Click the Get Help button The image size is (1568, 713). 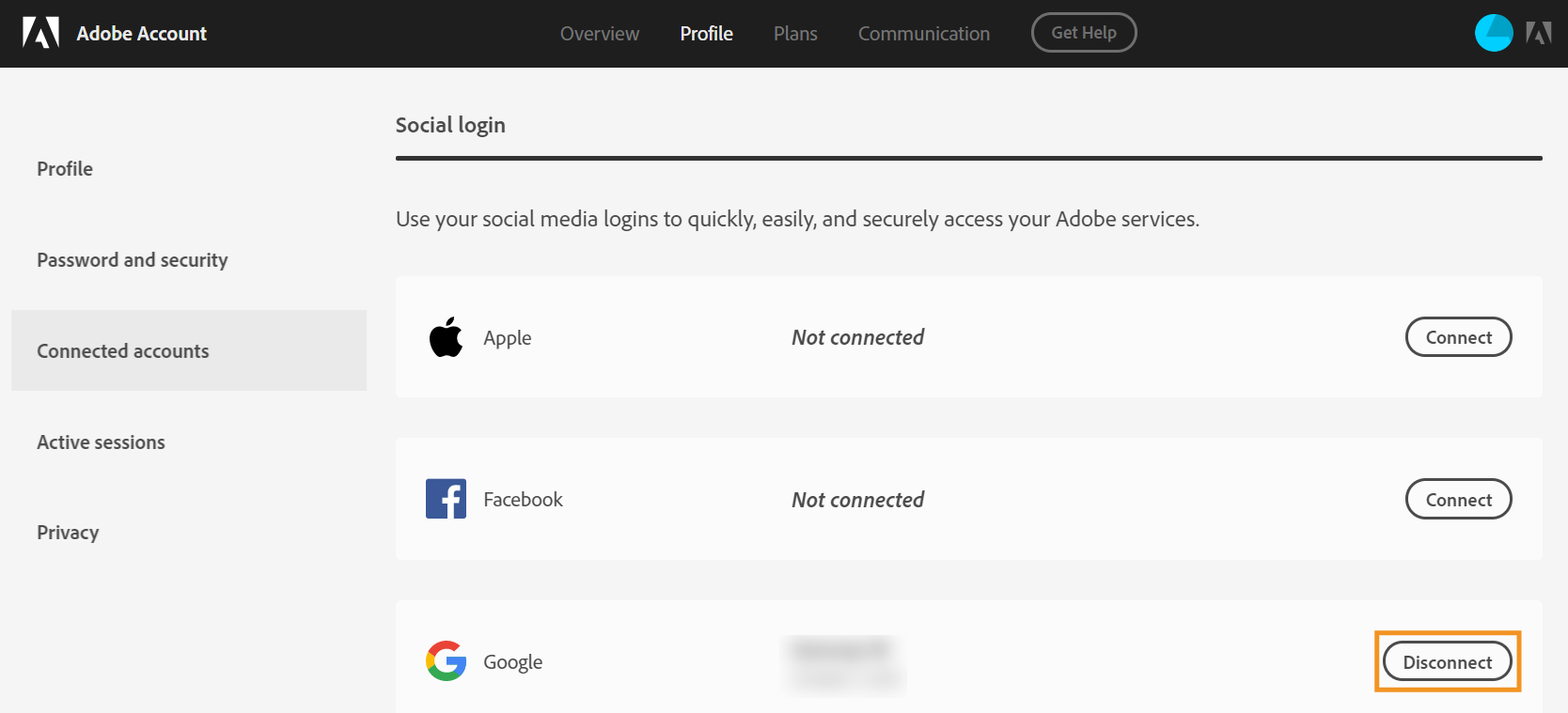coord(1084,33)
